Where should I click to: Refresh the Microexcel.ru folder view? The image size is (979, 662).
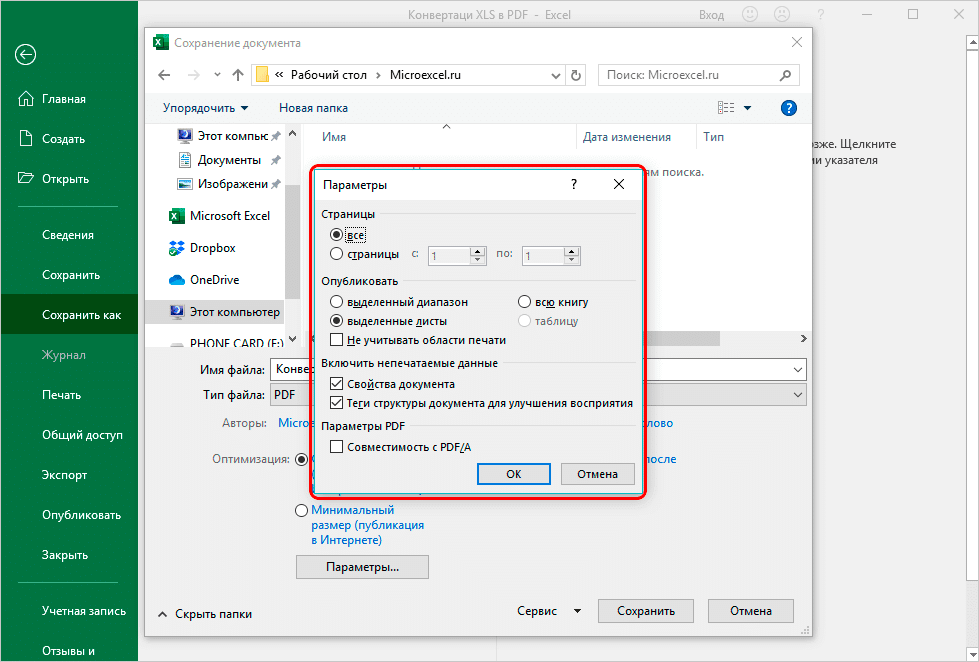(x=576, y=75)
